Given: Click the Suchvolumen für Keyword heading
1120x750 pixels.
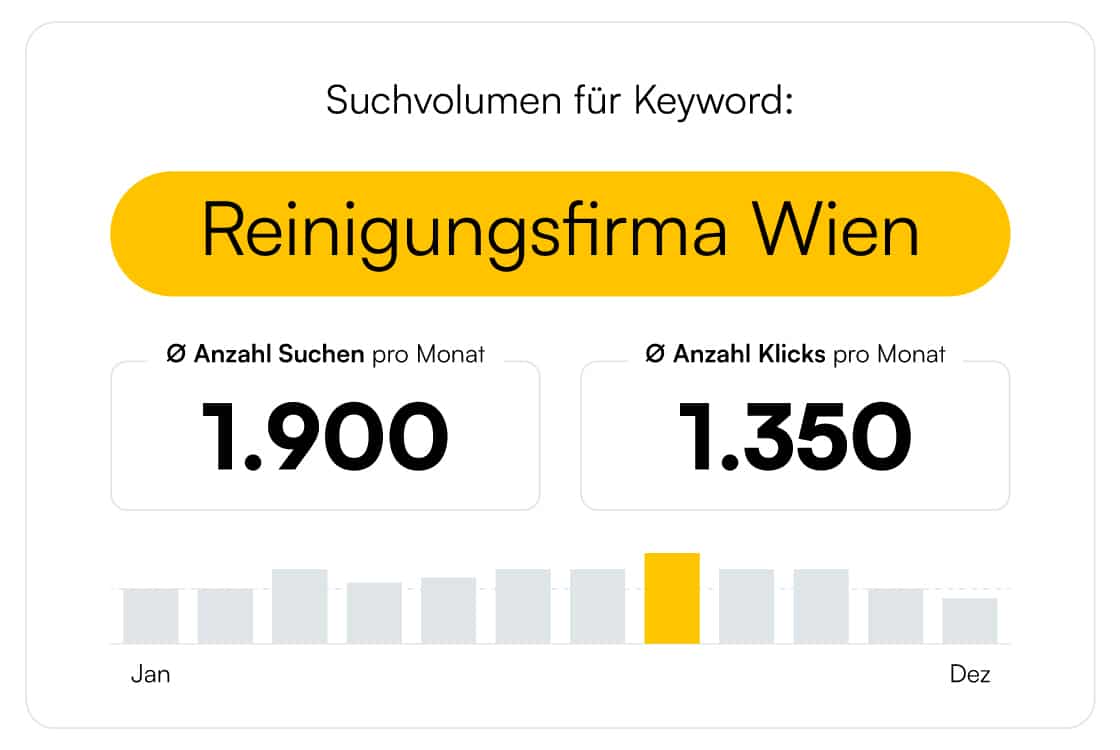Looking at the screenshot, I should click(560, 100).
